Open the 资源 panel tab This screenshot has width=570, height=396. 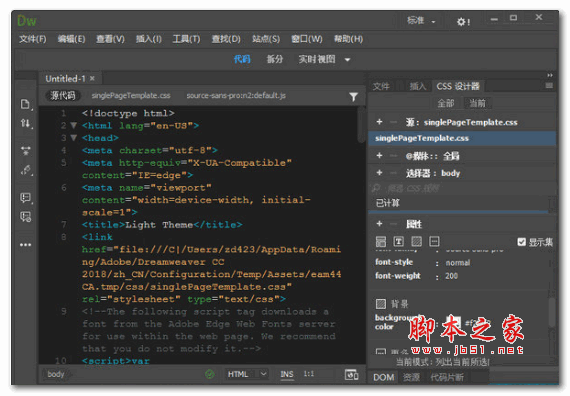(x=411, y=377)
